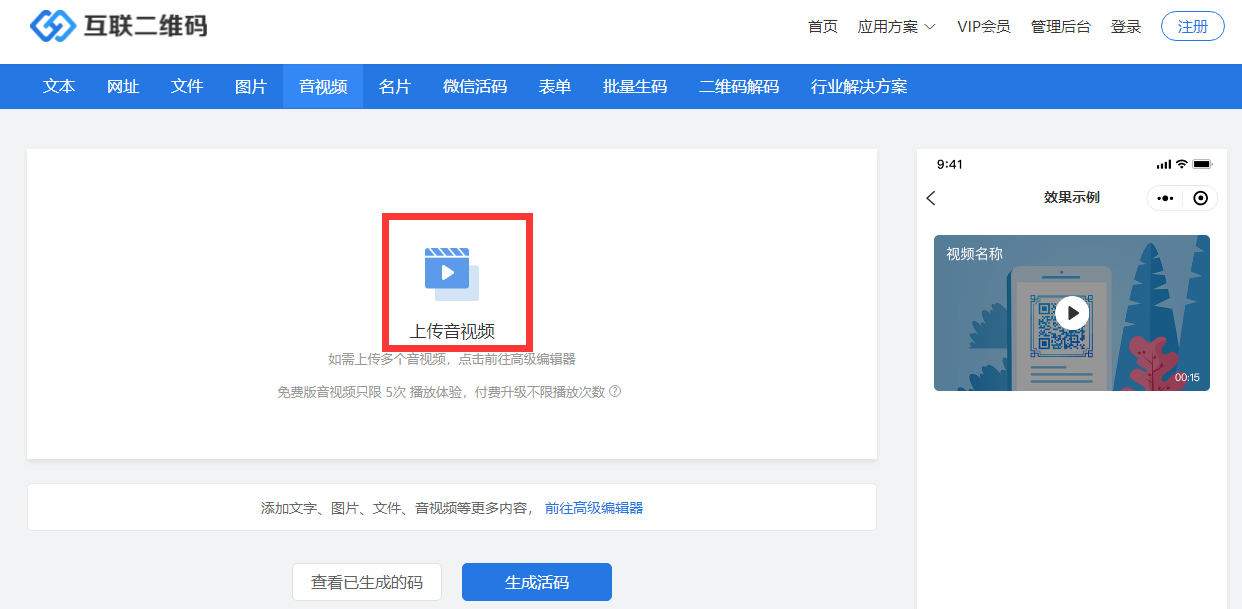Click the 视频名称 thumbnail card
This screenshot has width=1242, height=609.
[x=1072, y=313]
